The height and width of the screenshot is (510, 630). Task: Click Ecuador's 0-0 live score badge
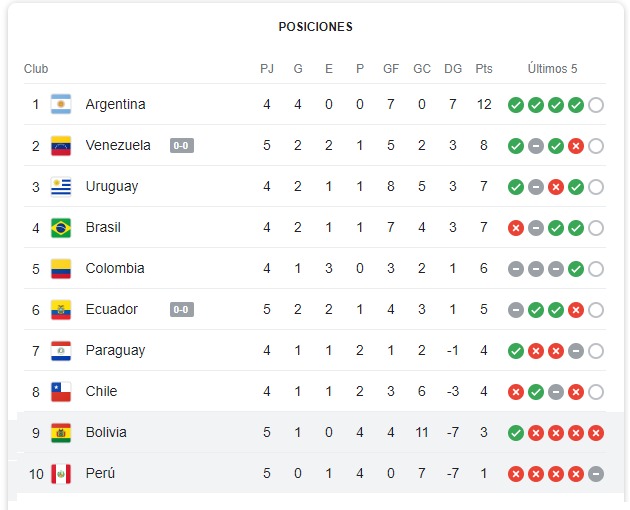point(182,309)
